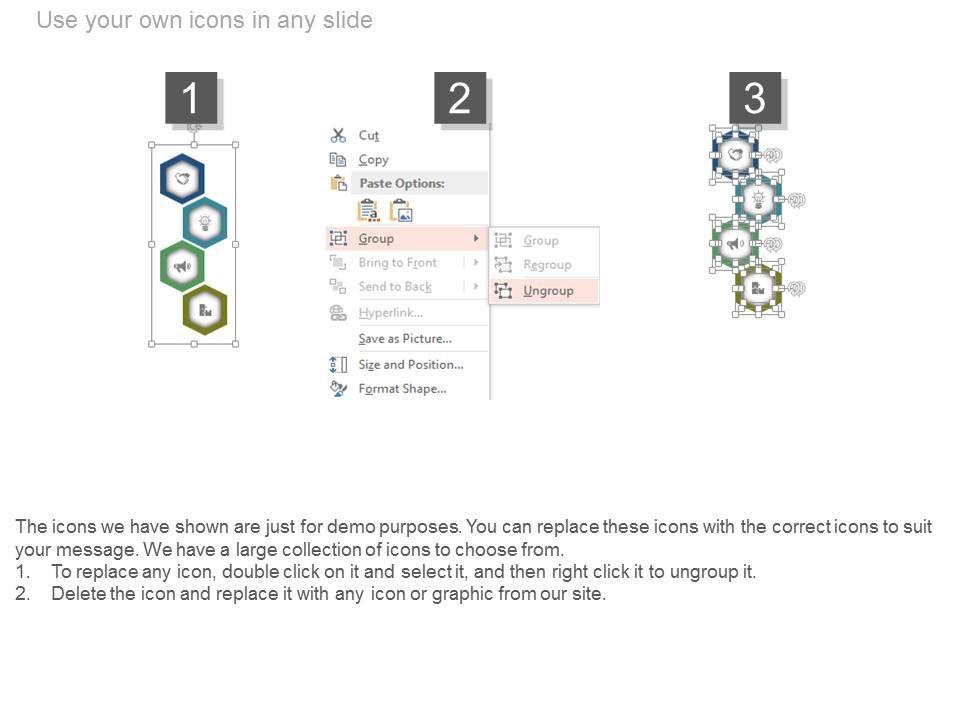Screen dimensions: 960x720
Task: Click the Ungroup icon in the submenu
Action: coord(503,291)
